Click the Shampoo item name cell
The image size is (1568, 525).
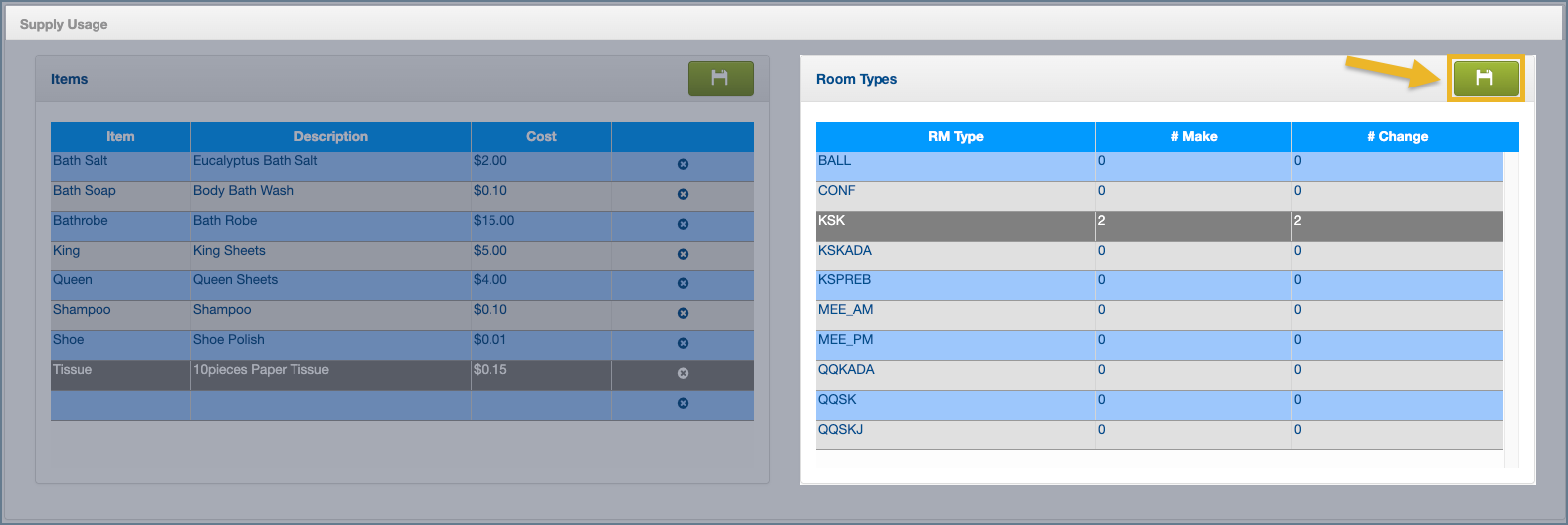[119, 315]
